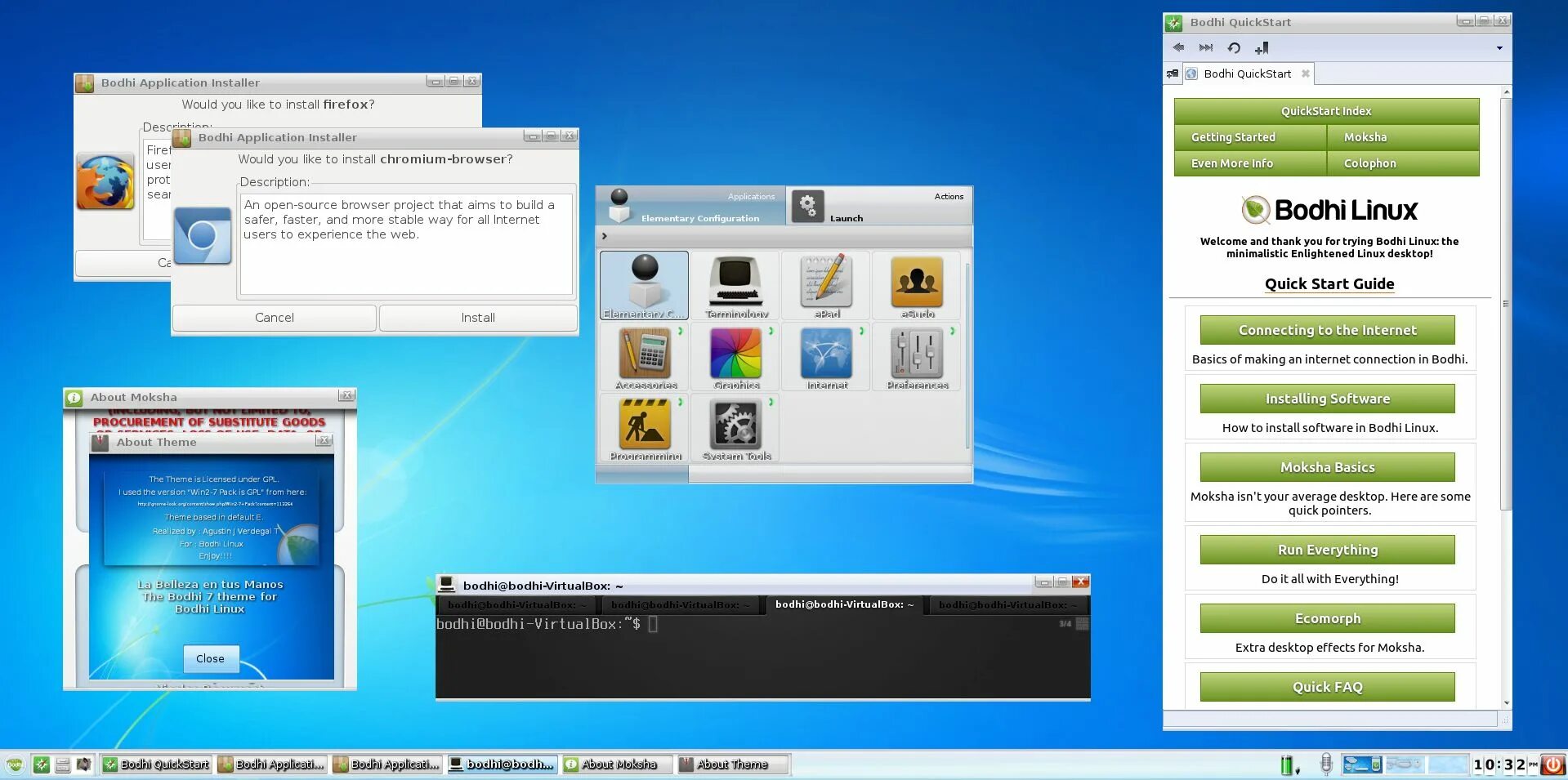The height and width of the screenshot is (780, 1568).
Task: Select the Elementary Configuration launcher icon
Action: click(x=645, y=285)
